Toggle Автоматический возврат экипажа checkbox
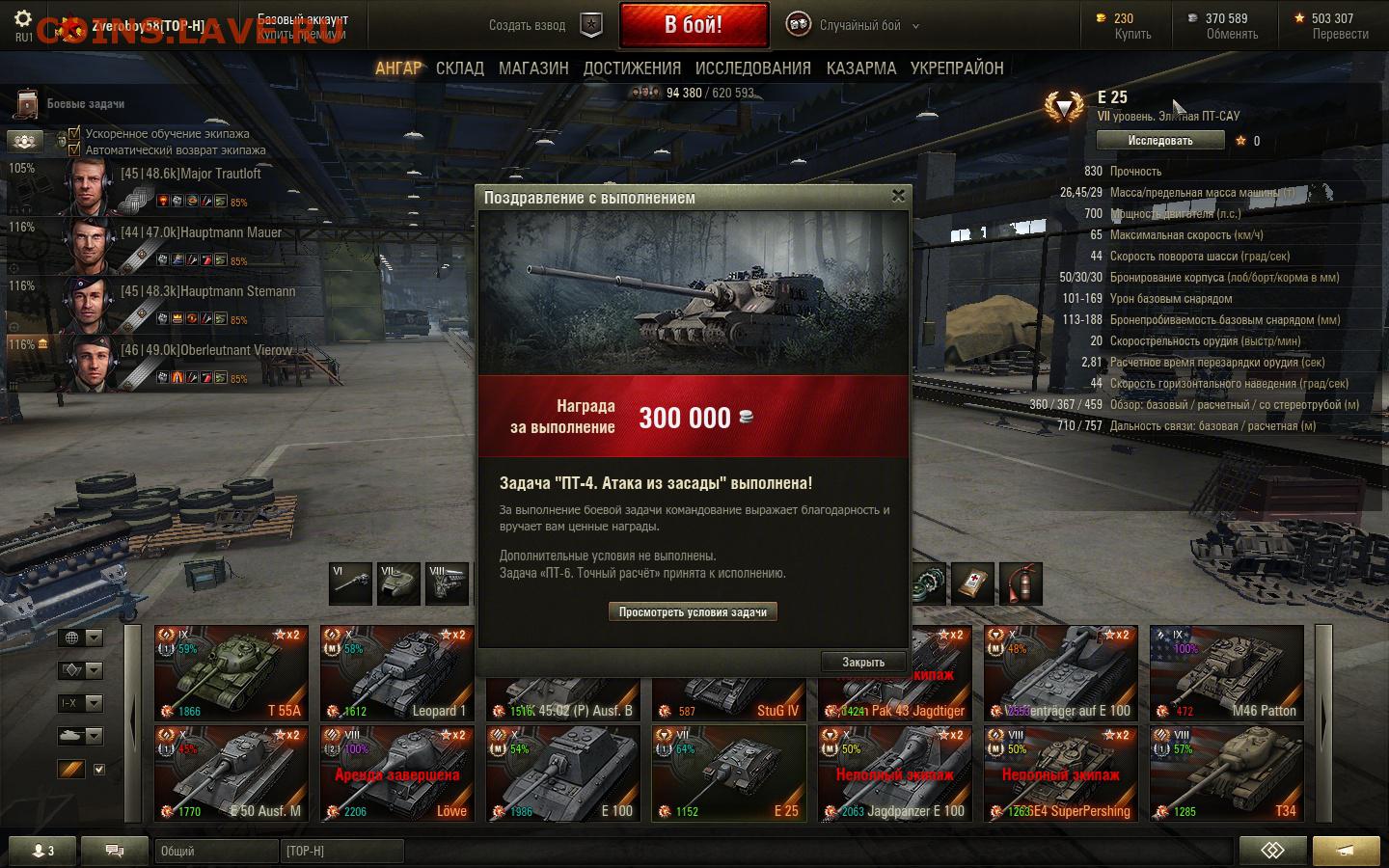 [74, 149]
